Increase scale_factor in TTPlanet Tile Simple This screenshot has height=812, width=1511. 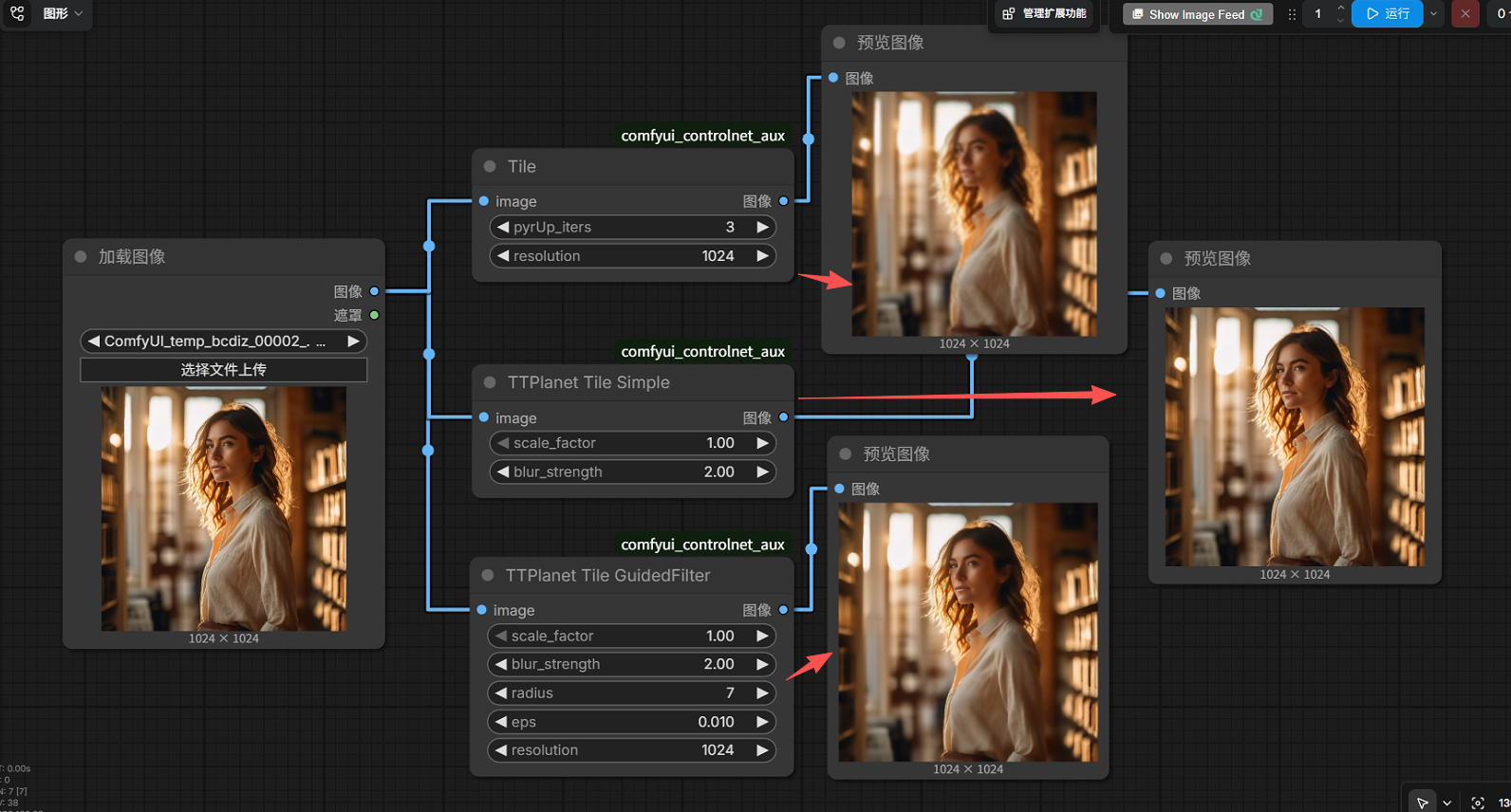pos(762,443)
